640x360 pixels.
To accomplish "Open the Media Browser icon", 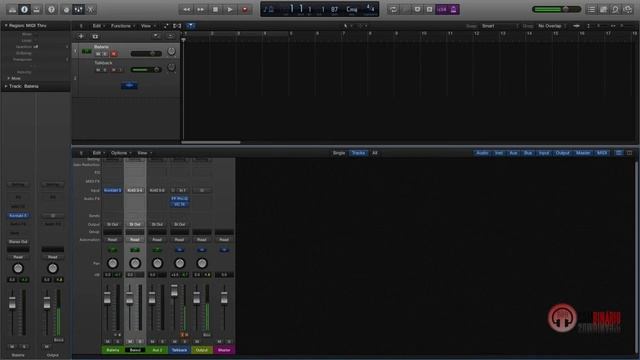I will pos(628,9).
